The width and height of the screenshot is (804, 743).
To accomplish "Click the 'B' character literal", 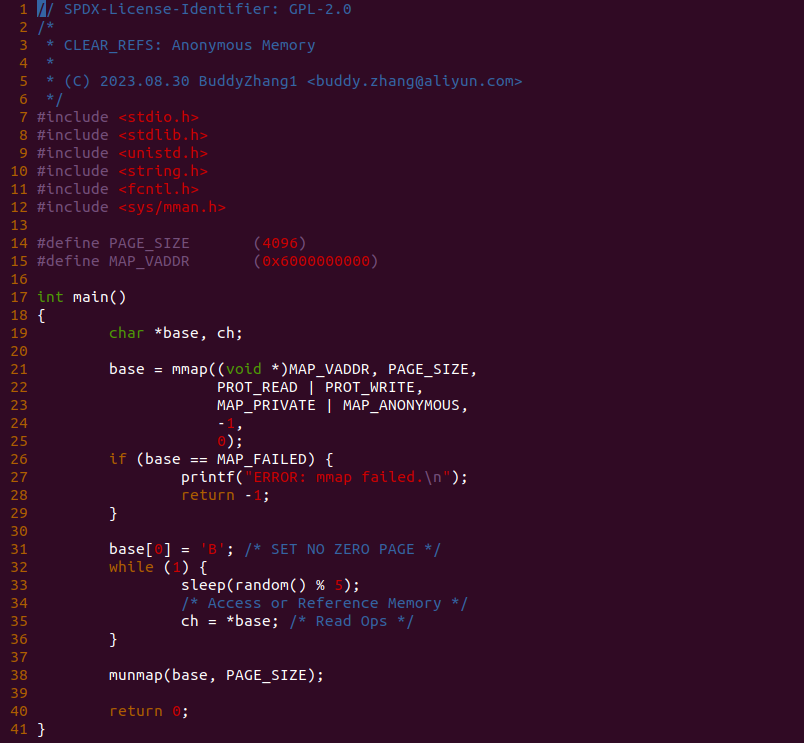I will pos(212,549).
